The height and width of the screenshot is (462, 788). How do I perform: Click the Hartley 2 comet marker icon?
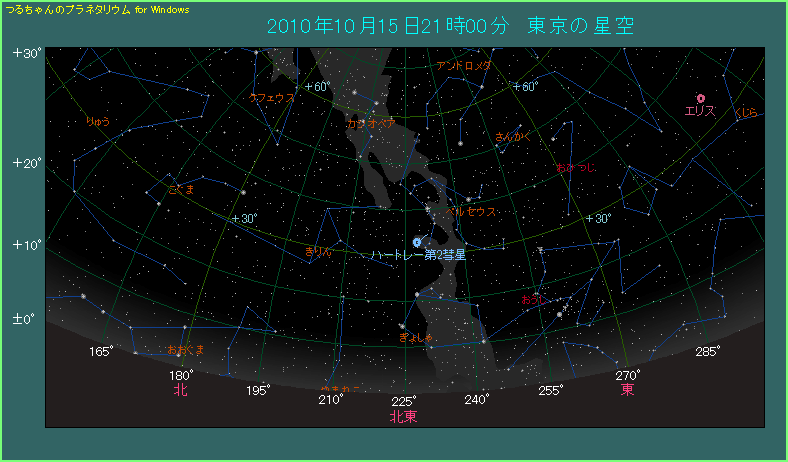pos(417,242)
